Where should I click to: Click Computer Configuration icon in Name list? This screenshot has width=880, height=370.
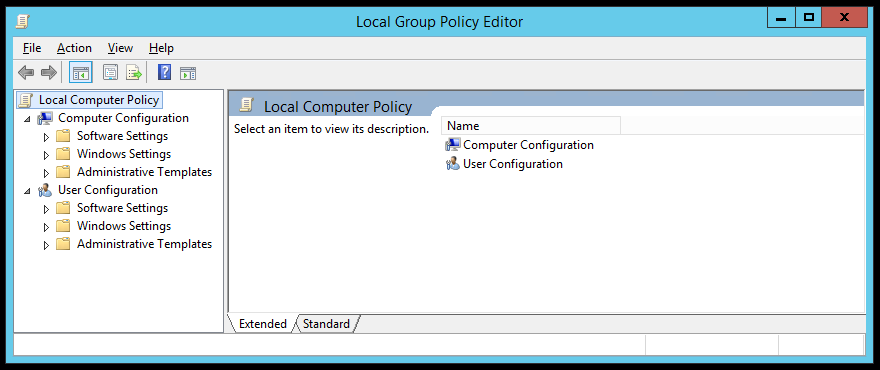click(452, 145)
